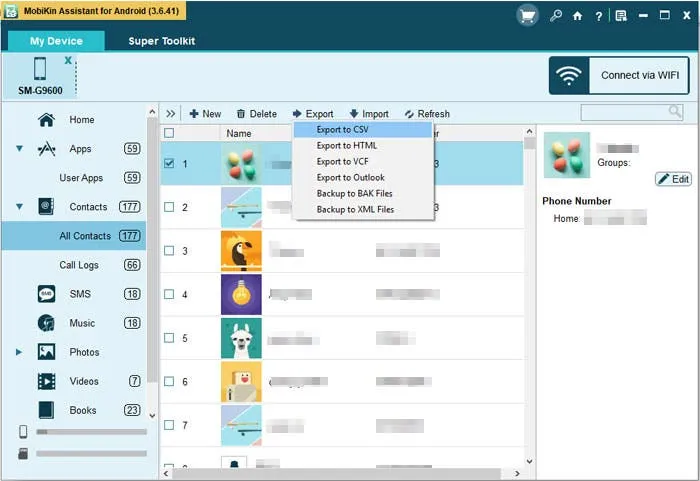700x481 pixels.
Task: Click the phone storage icon
Action: 23,431
